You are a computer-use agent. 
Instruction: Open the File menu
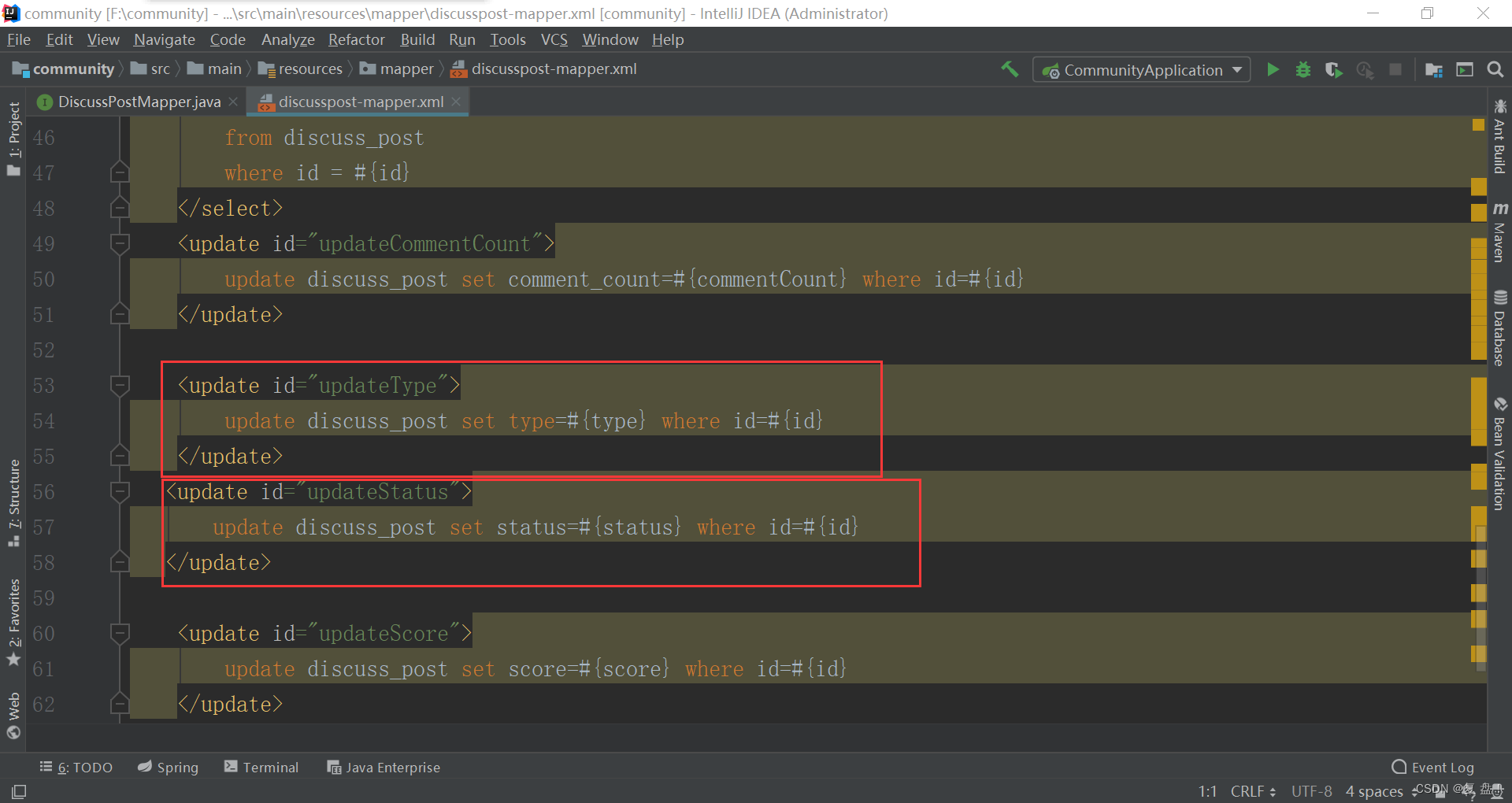(x=19, y=39)
